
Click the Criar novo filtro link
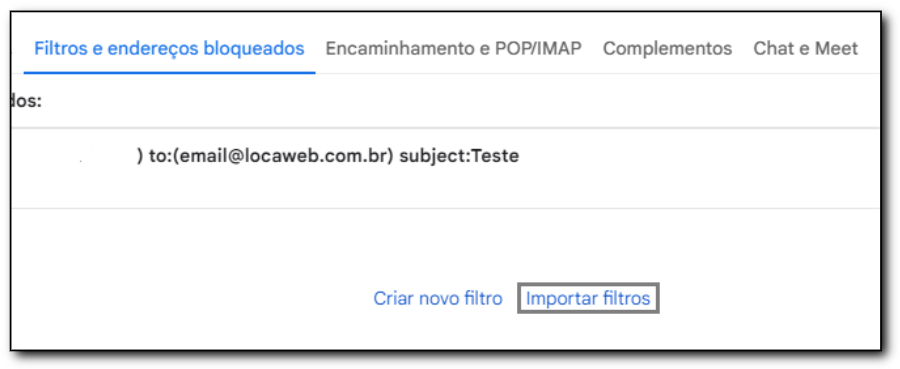click(x=437, y=298)
